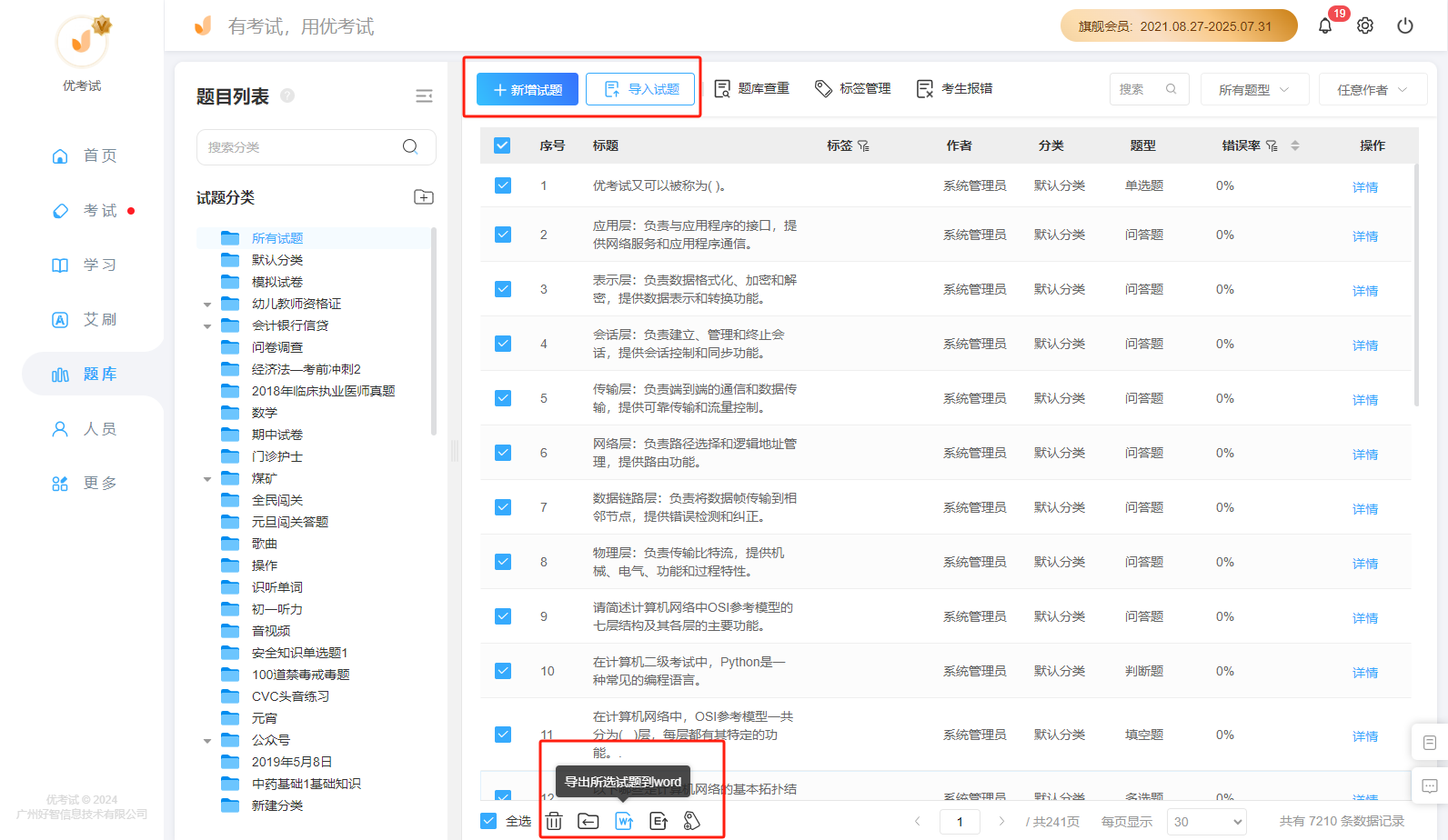Click the 错误率 sort arrows
The width and height of the screenshot is (1448, 840).
[1295, 145]
